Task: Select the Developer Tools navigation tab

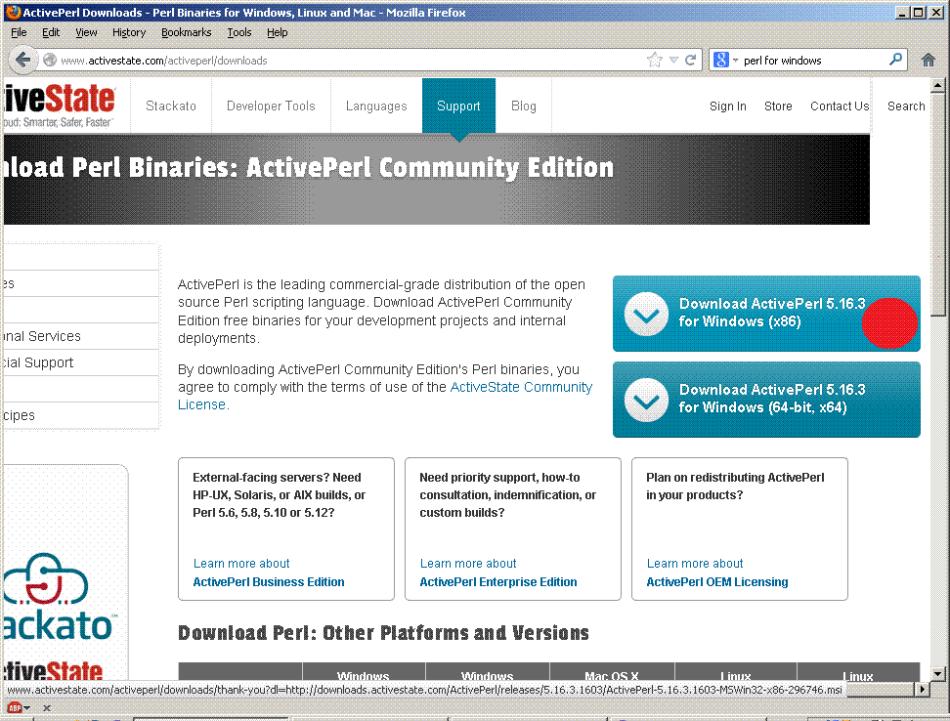Action: click(271, 106)
